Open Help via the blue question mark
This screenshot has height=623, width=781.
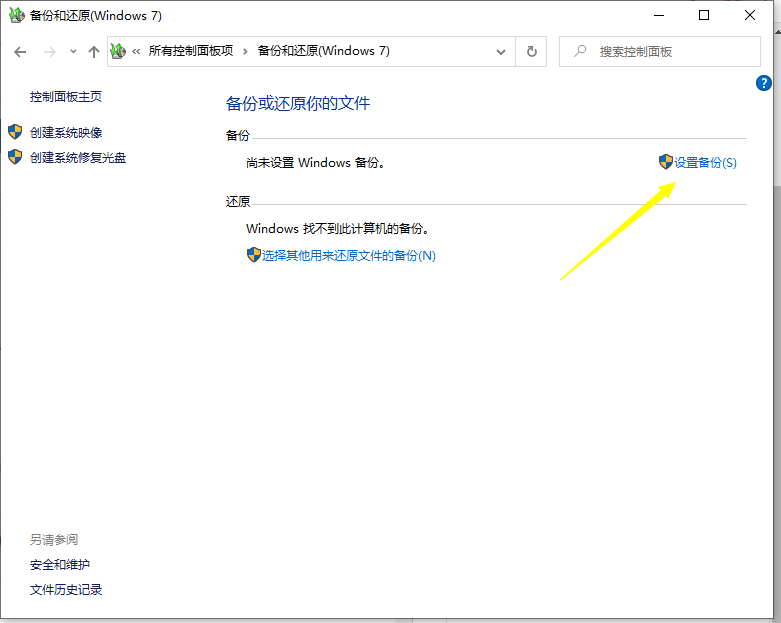(x=765, y=84)
